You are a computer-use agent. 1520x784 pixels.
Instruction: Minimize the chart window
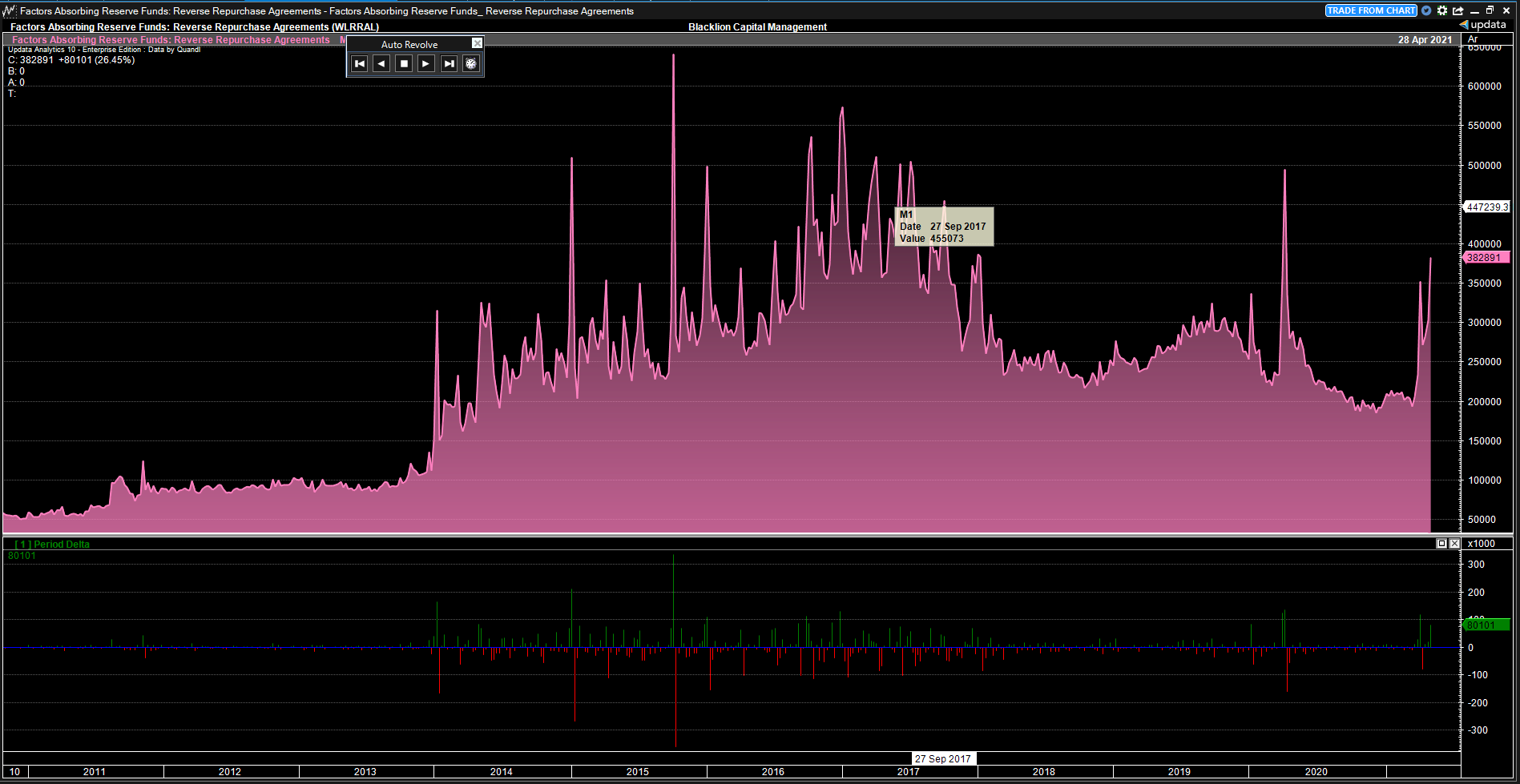click(1474, 10)
